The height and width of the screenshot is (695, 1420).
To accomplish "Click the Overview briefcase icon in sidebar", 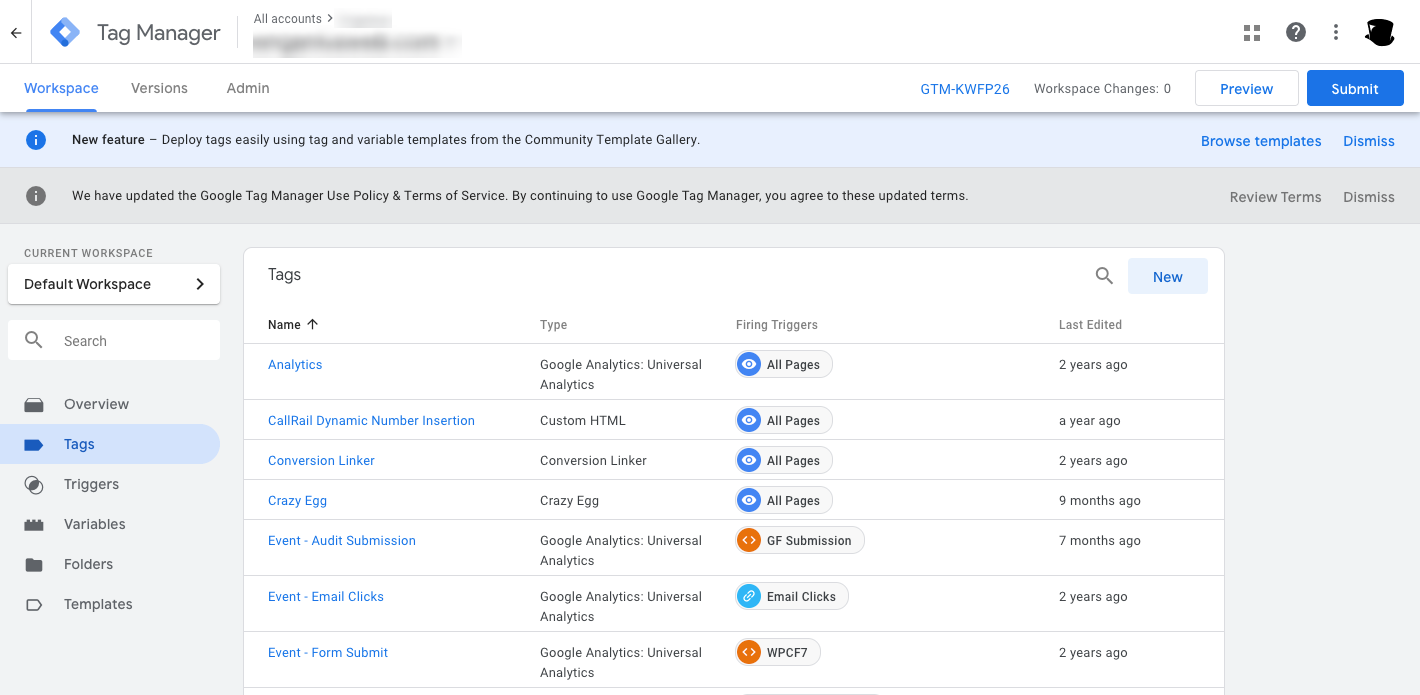I will point(34,404).
